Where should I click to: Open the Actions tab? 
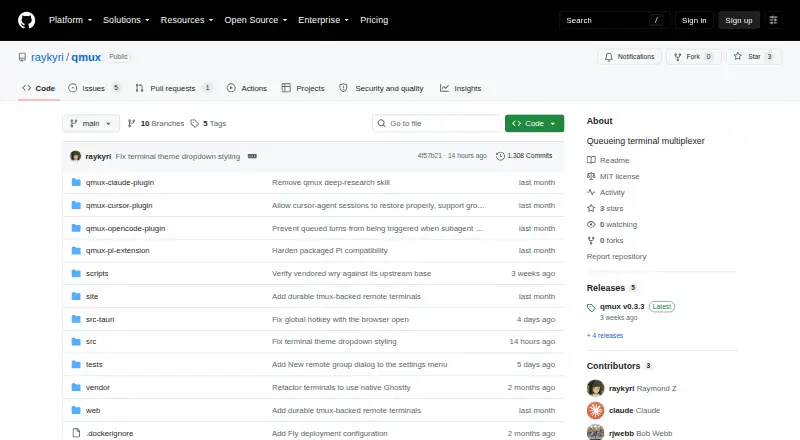coord(247,88)
